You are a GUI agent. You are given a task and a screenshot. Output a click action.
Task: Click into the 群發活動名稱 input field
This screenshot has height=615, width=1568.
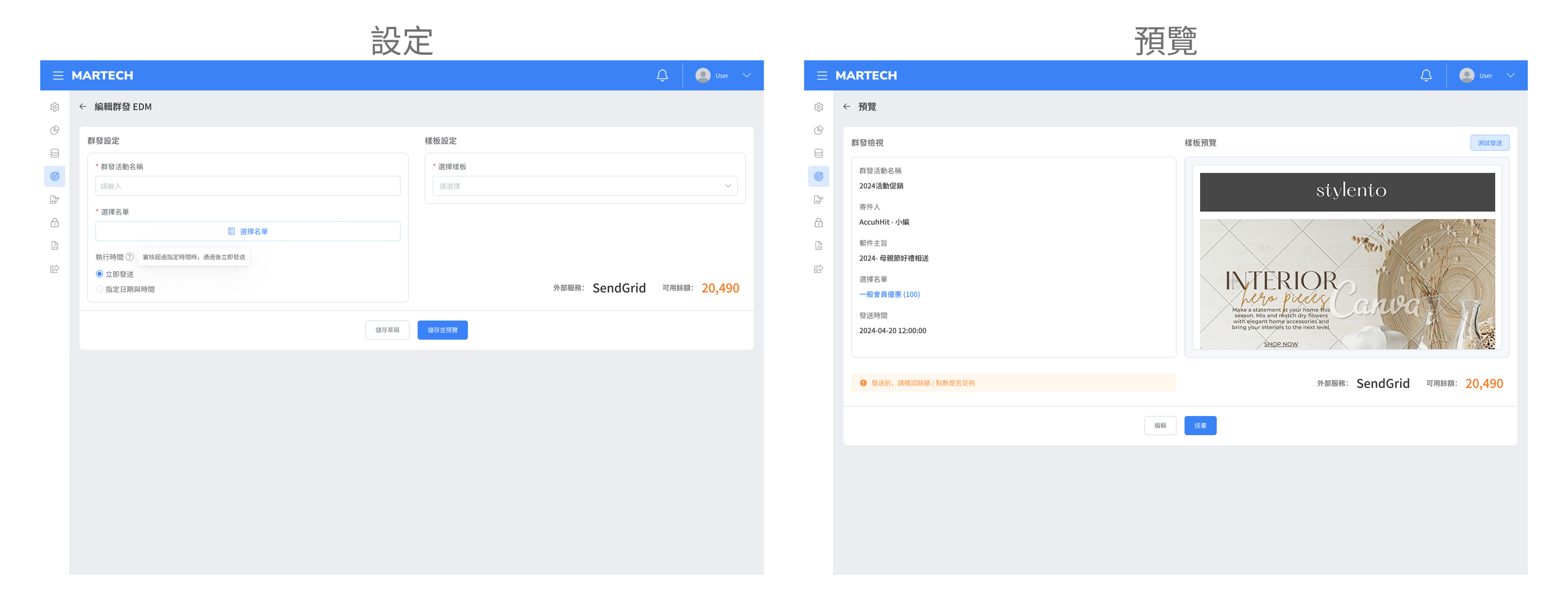pos(248,186)
